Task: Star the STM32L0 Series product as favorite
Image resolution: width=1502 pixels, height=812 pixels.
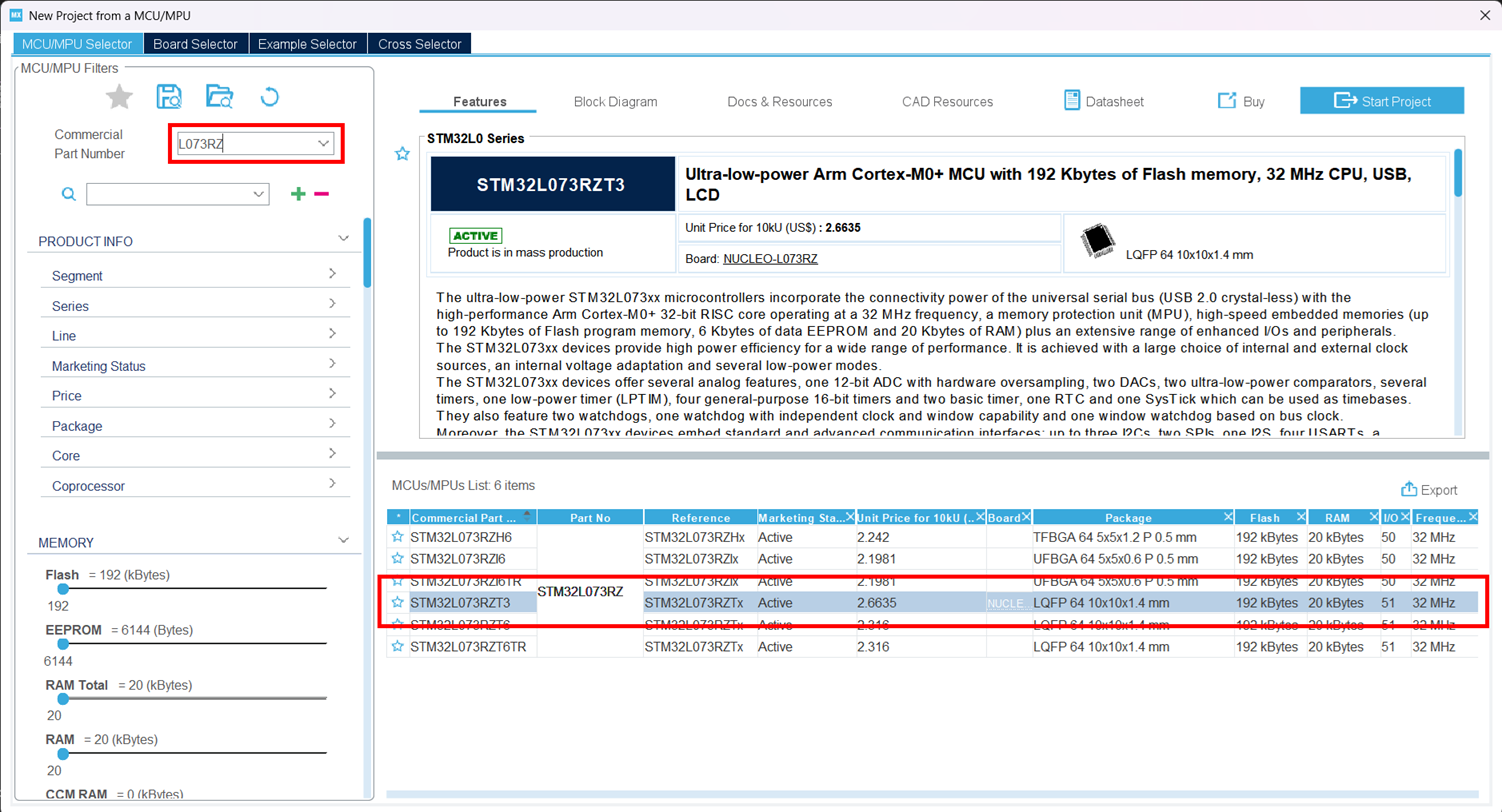Action: [402, 154]
